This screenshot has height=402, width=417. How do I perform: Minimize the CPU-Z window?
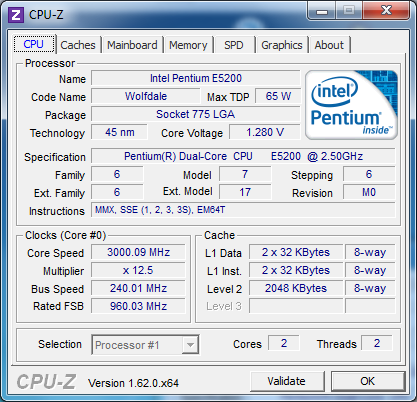click(x=321, y=11)
